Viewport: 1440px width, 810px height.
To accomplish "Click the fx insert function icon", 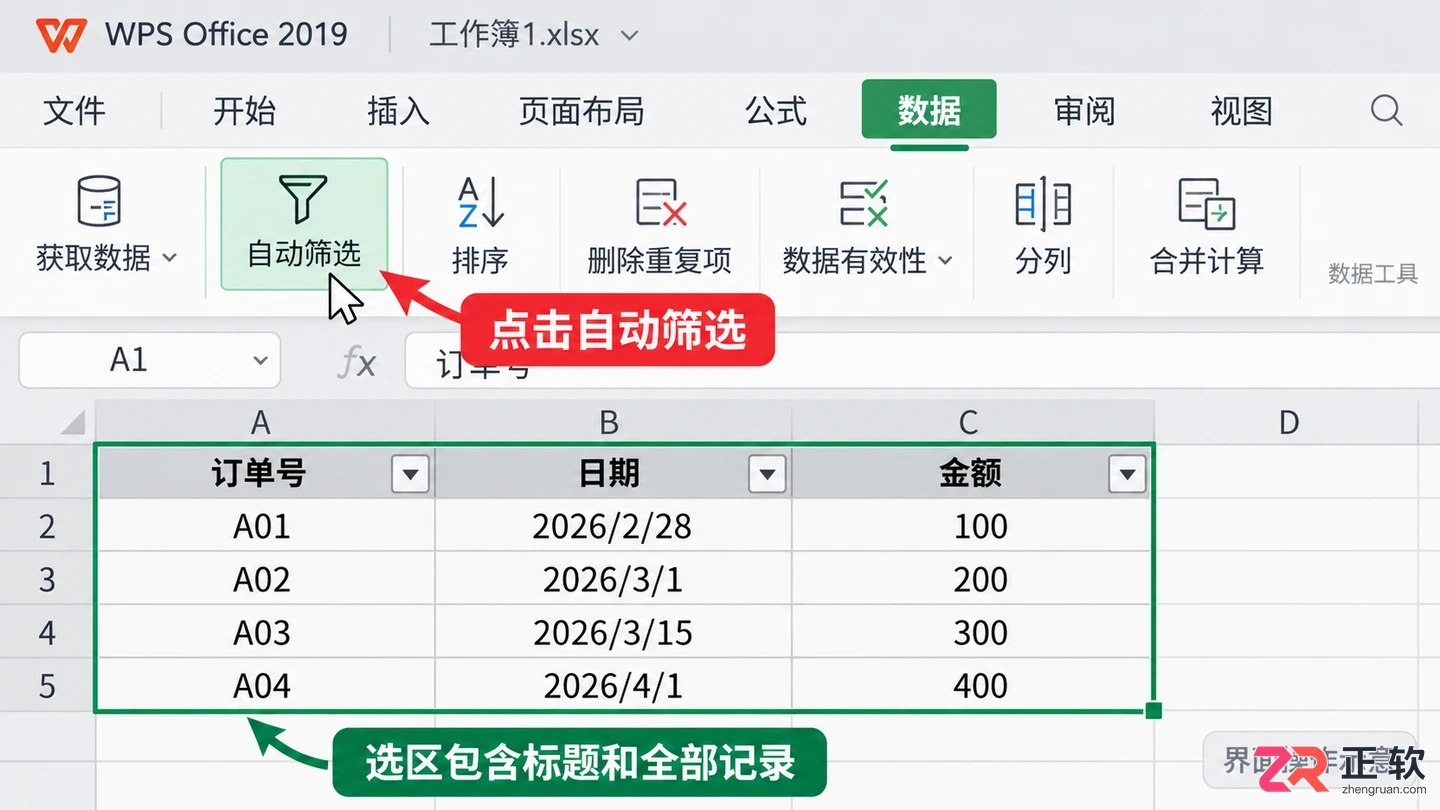I will point(357,362).
